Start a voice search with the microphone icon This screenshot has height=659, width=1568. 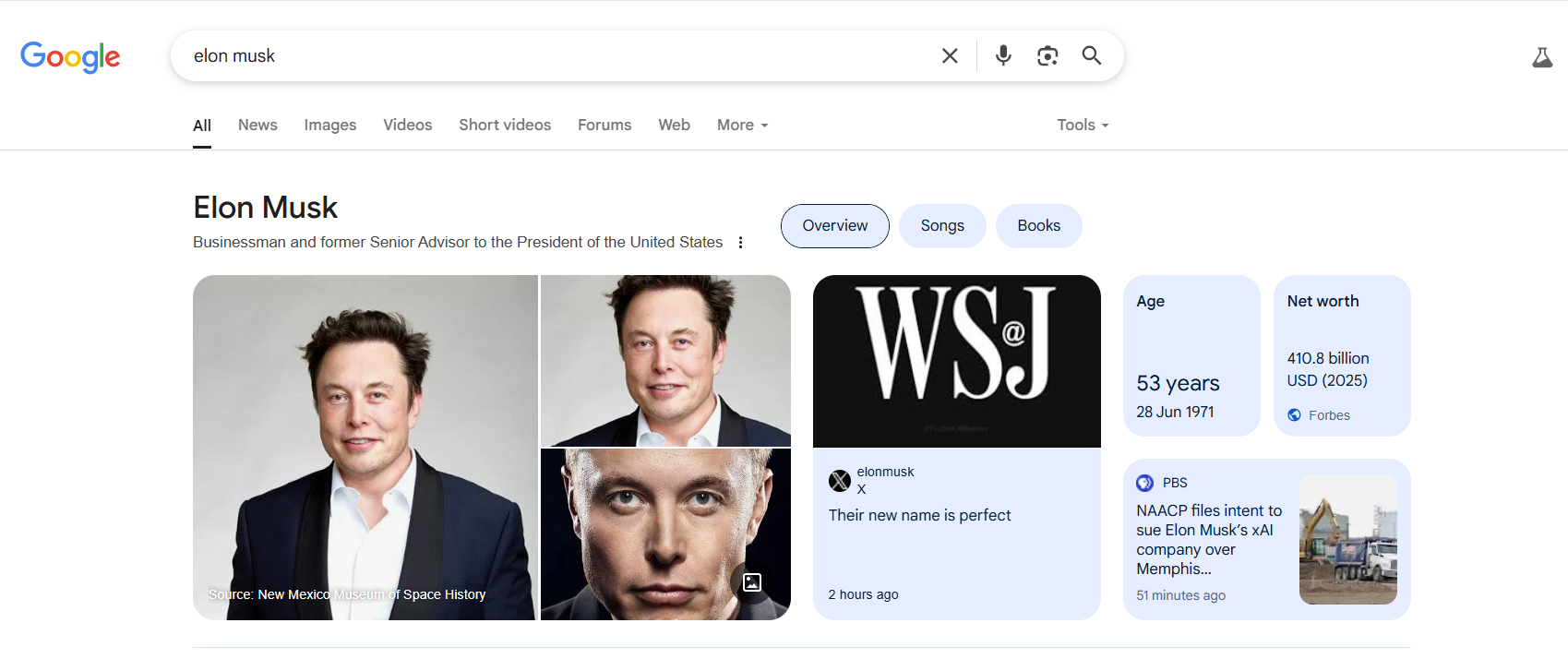(1003, 55)
